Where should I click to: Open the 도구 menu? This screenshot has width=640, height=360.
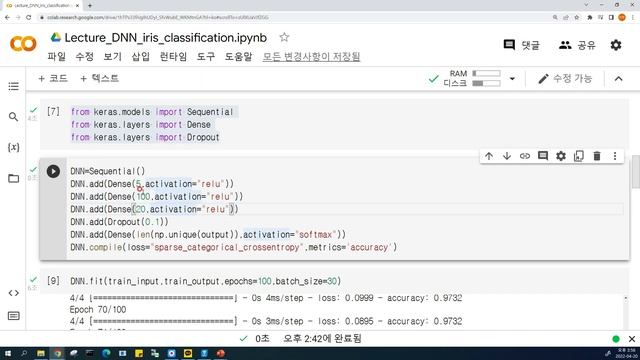coord(206,56)
